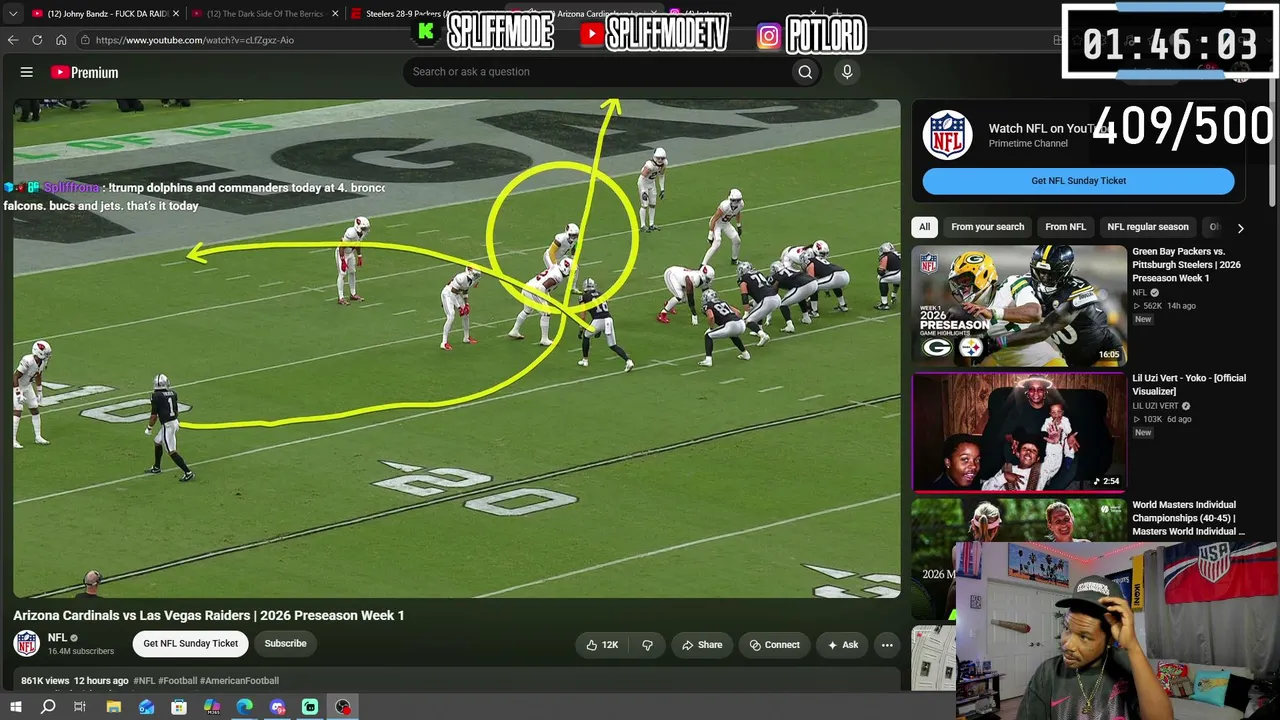1280x720 pixels.
Task: Open the Windows Start menu
Action: pyautogui.click(x=15, y=707)
